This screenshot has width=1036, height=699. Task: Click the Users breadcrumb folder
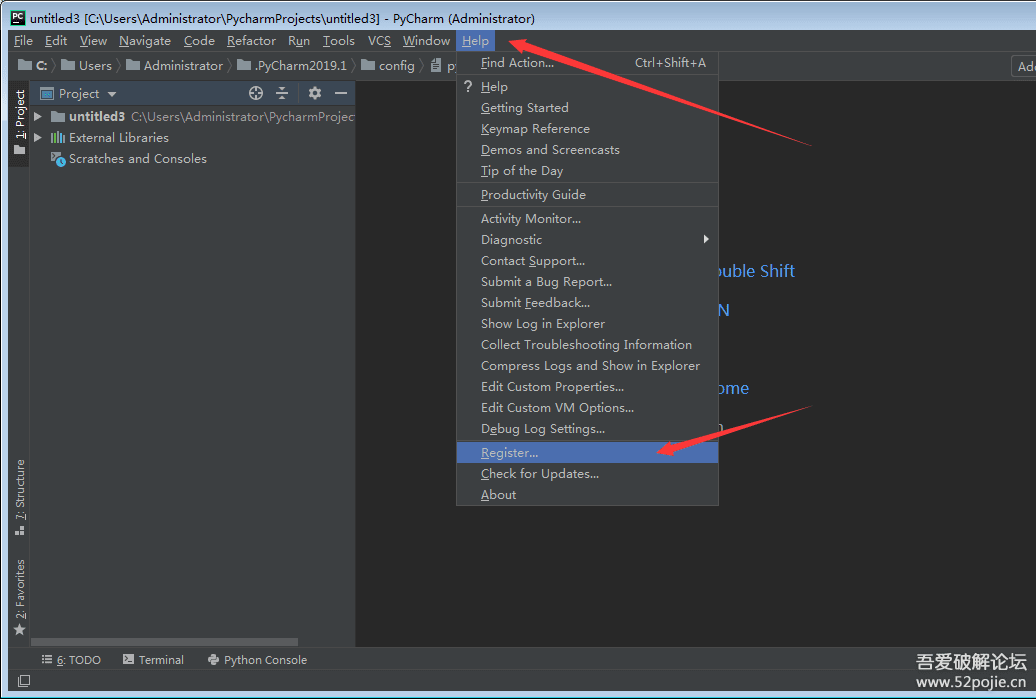point(87,65)
